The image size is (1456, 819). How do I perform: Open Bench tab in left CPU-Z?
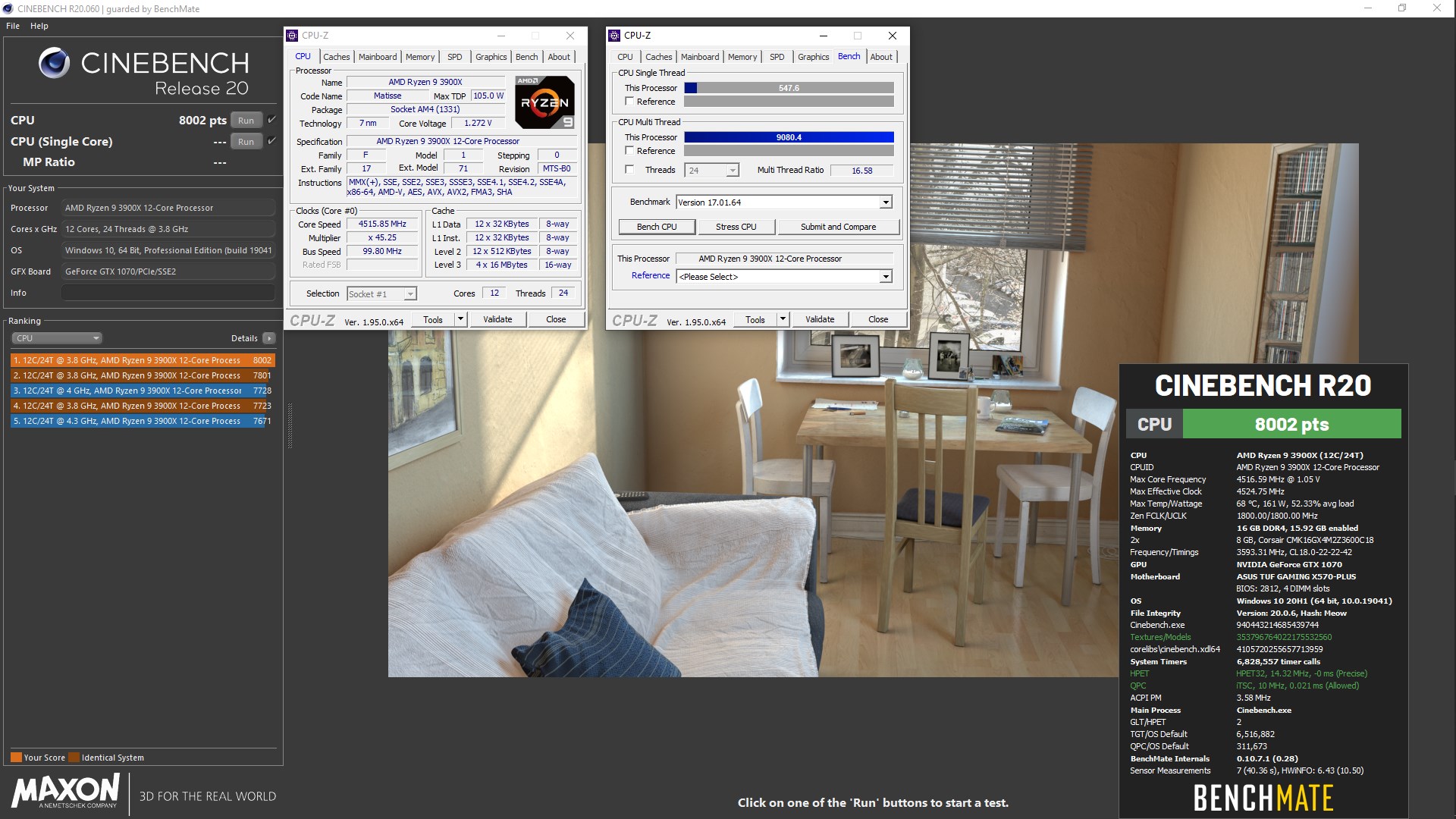coord(526,57)
